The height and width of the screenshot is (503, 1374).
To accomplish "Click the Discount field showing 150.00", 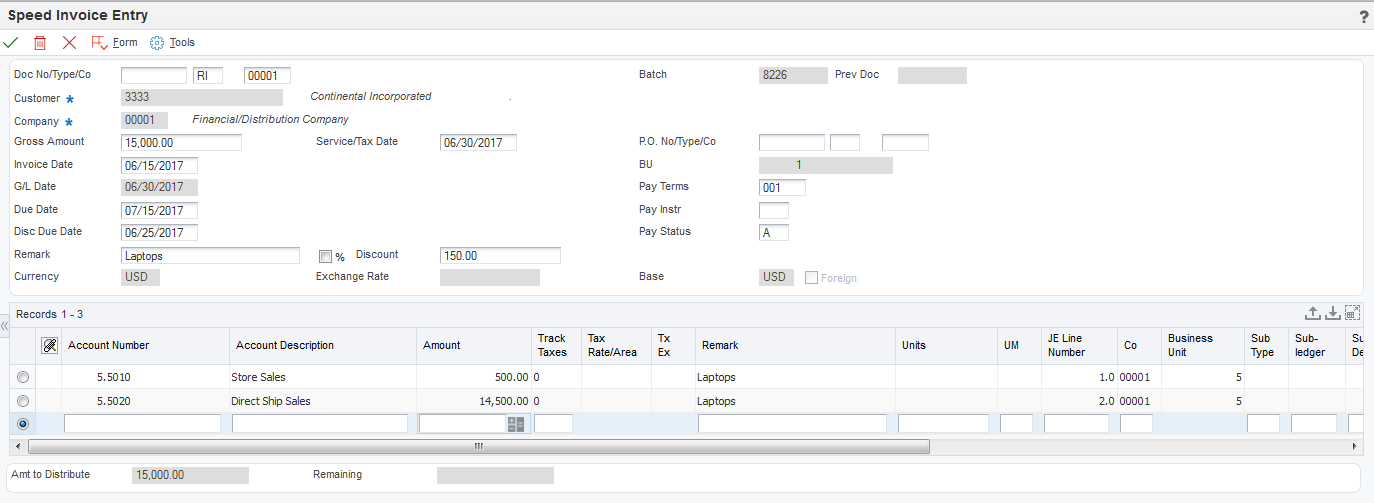I will (x=500, y=255).
